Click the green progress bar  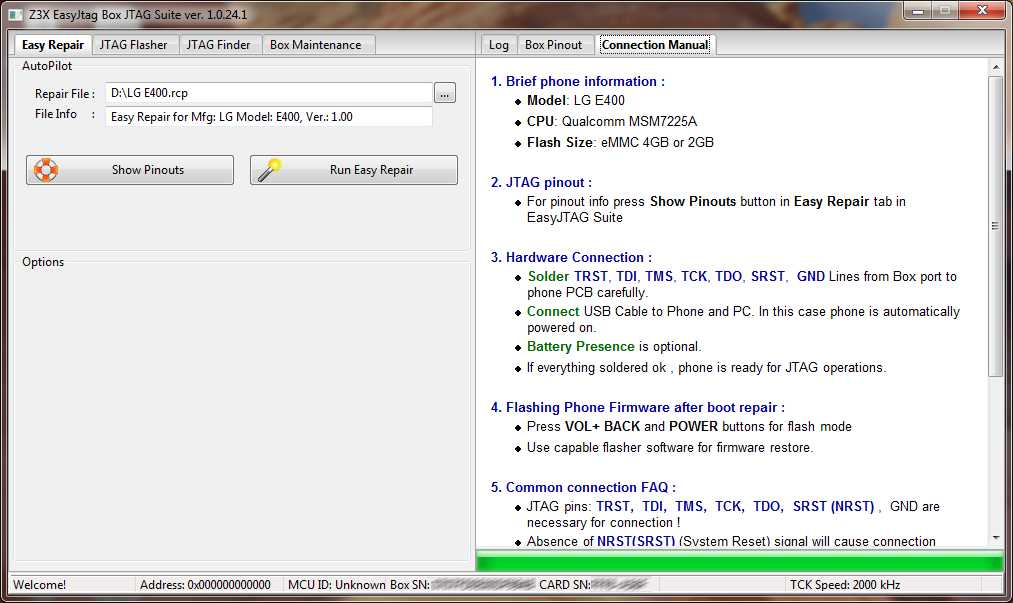pyautogui.click(x=739, y=560)
